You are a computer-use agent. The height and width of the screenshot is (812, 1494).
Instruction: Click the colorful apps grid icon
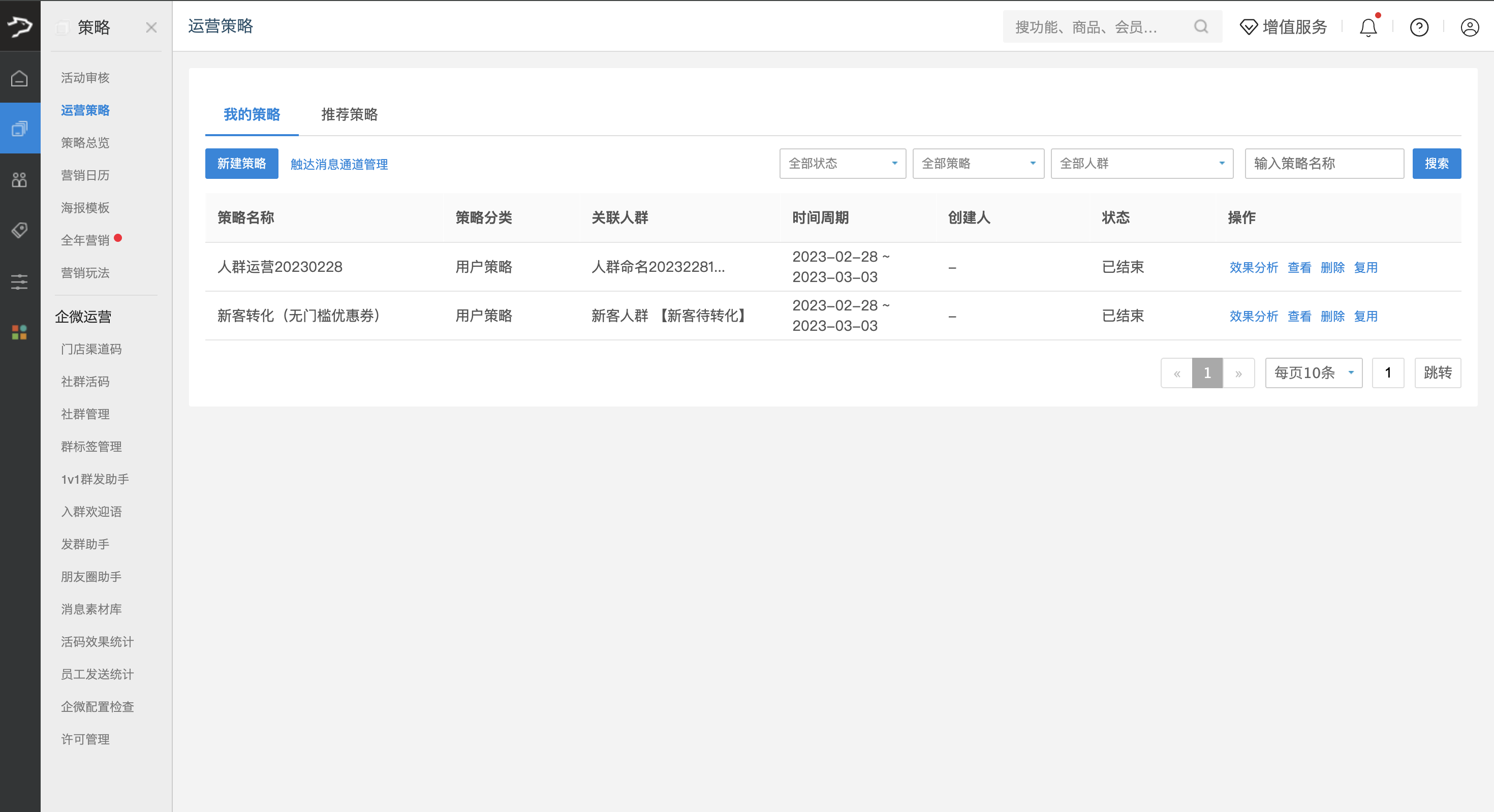click(20, 332)
